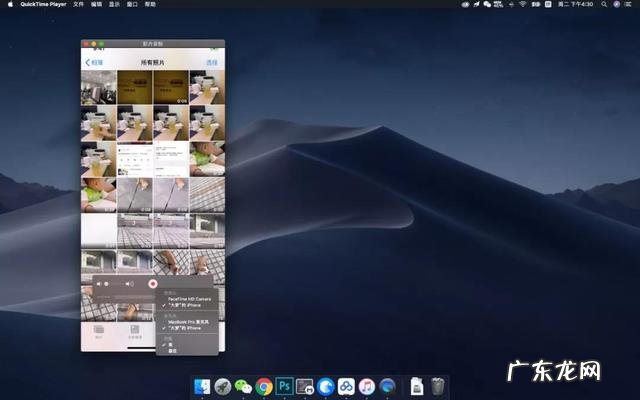
Task: Open Finder from the dock
Action: click(x=203, y=385)
